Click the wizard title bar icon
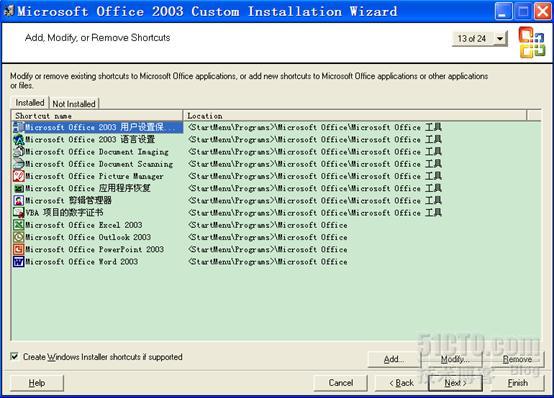The width and height of the screenshot is (554, 398). coord(9,11)
